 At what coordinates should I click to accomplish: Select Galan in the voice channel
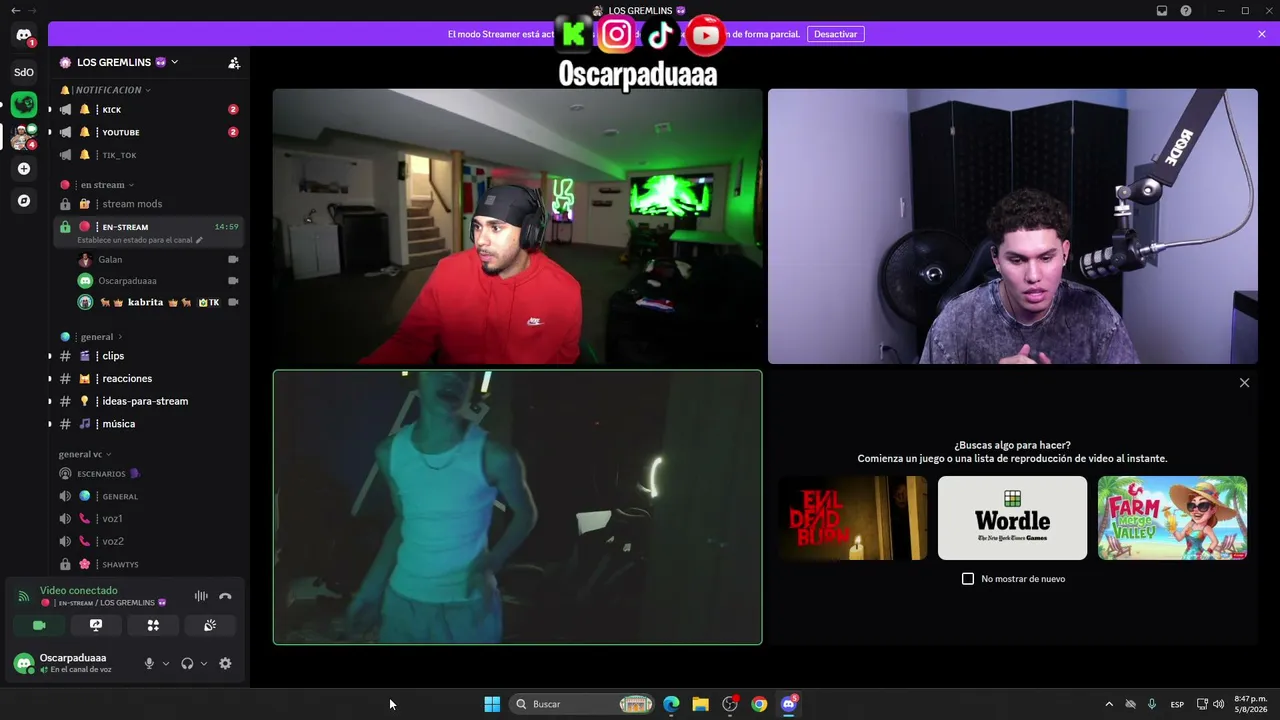point(159,260)
